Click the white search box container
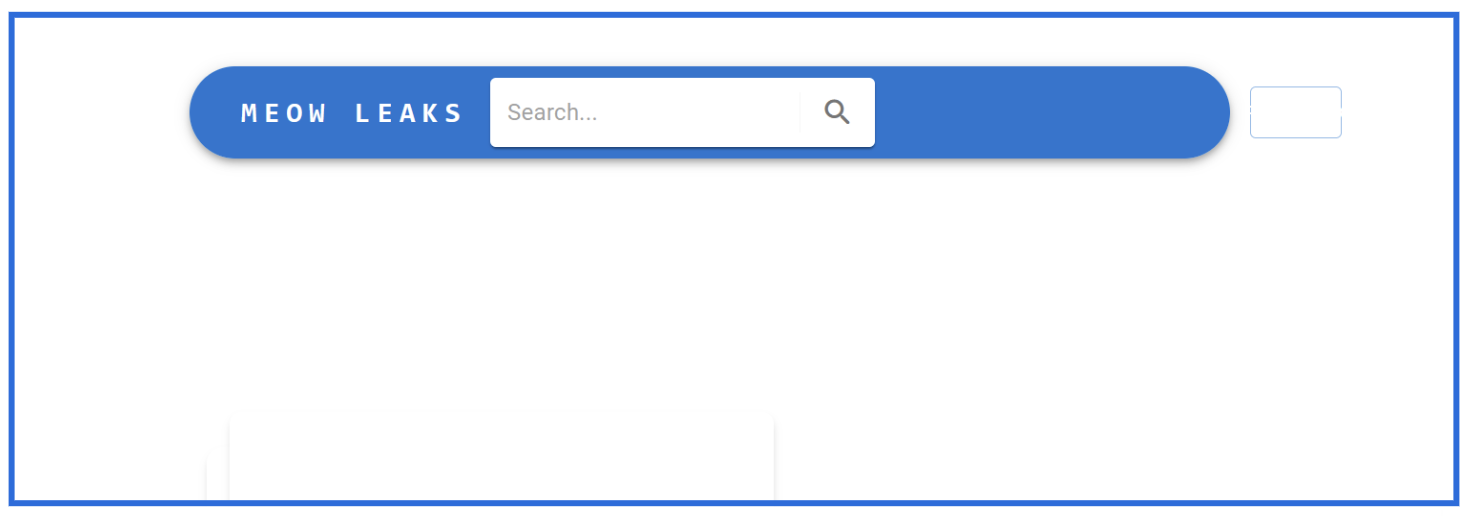The height and width of the screenshot is (516, 1468). 682,112
